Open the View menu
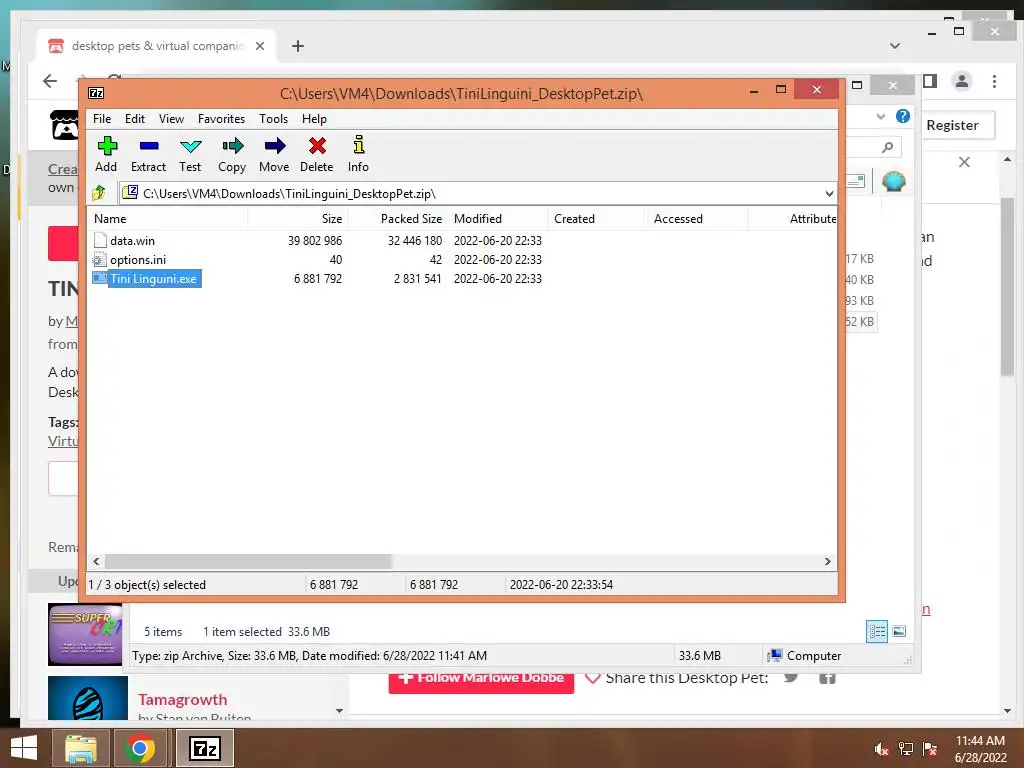This screenshot has height=768, width=1024. click(171, 119)
